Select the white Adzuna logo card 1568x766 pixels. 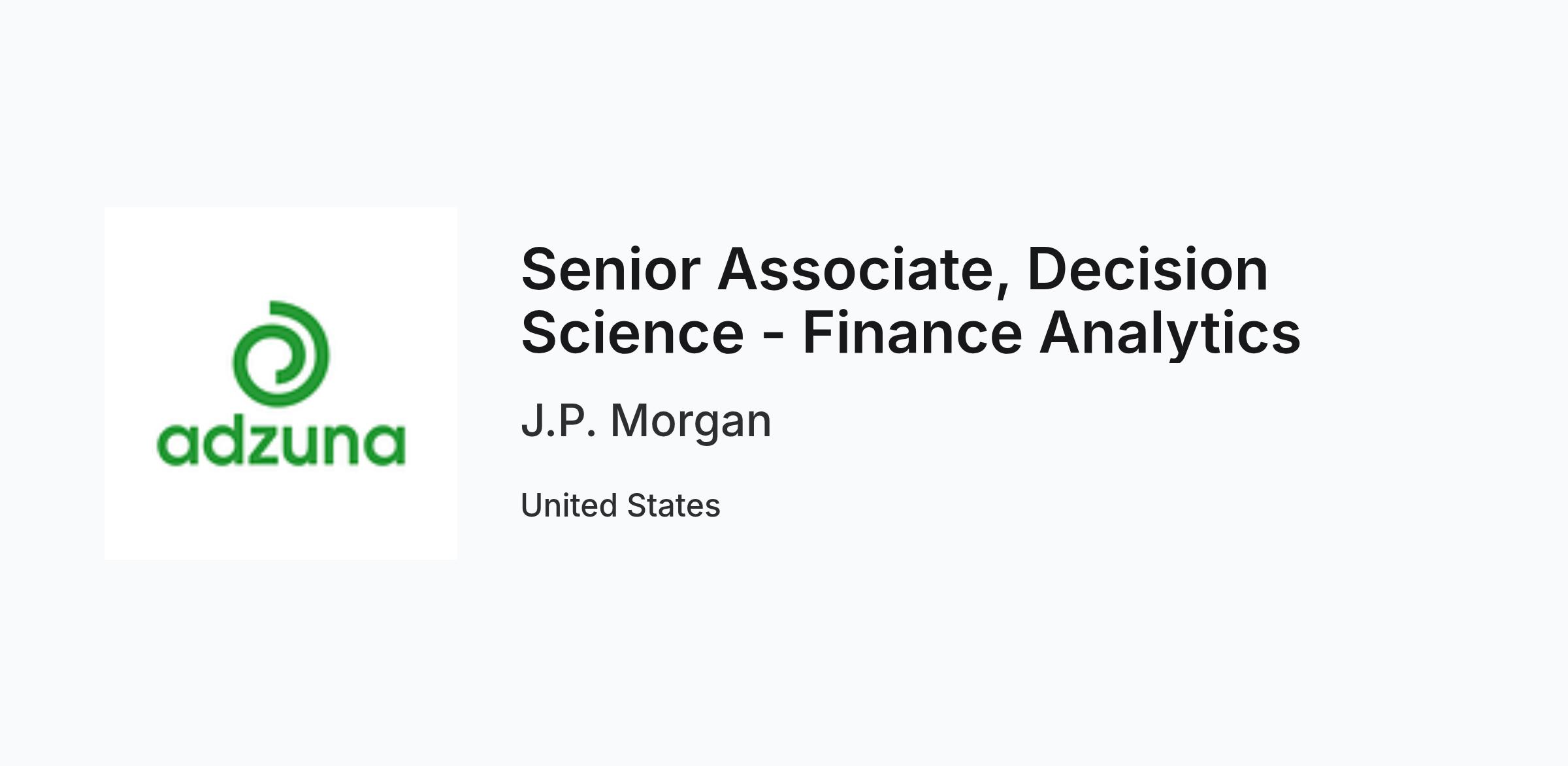click(281, 383)
